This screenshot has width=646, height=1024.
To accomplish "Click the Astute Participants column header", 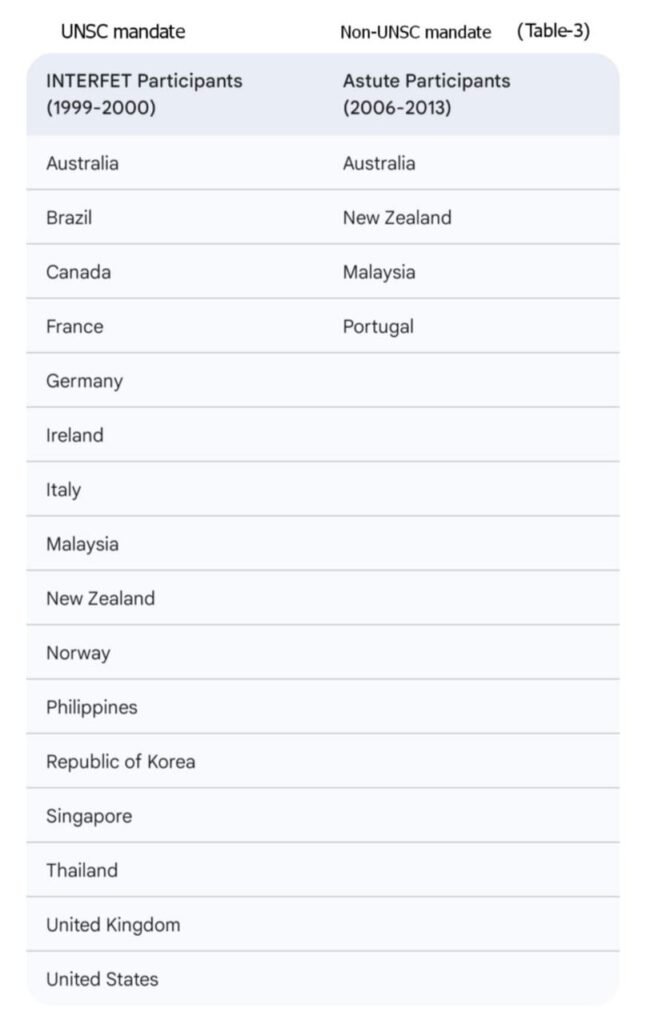I will coord(426,94).
